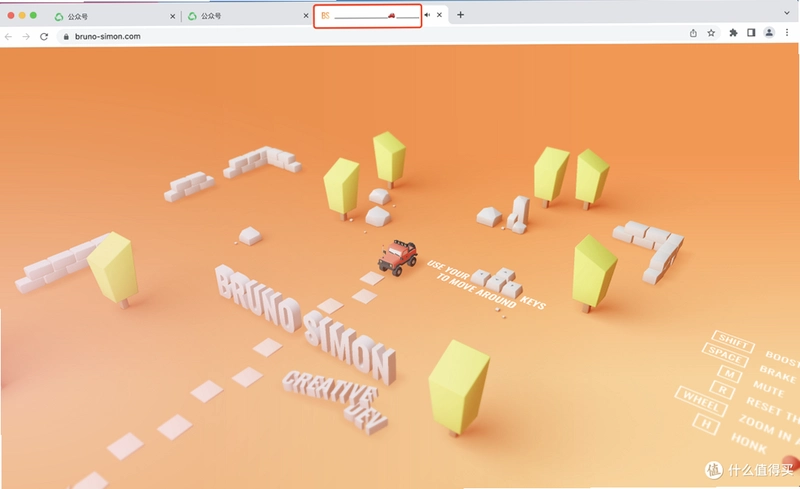Switch to the first 公众号 tab
800x489 pixels.
click(115, 16)
